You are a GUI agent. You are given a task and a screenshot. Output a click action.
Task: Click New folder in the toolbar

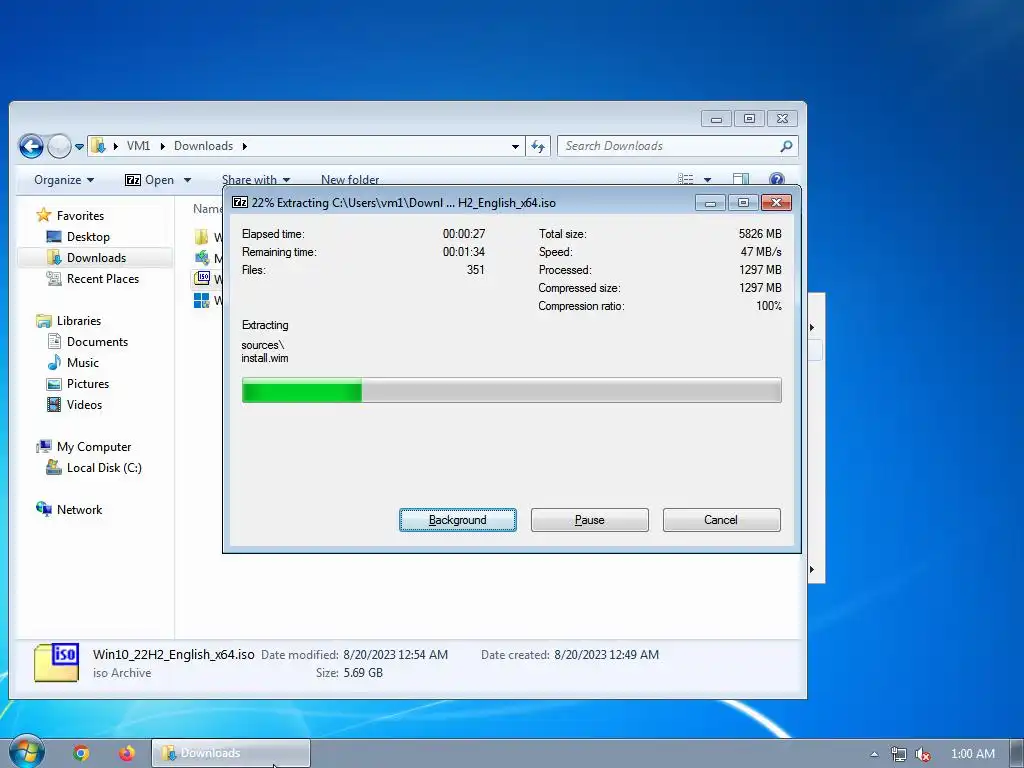coord(350,180)
